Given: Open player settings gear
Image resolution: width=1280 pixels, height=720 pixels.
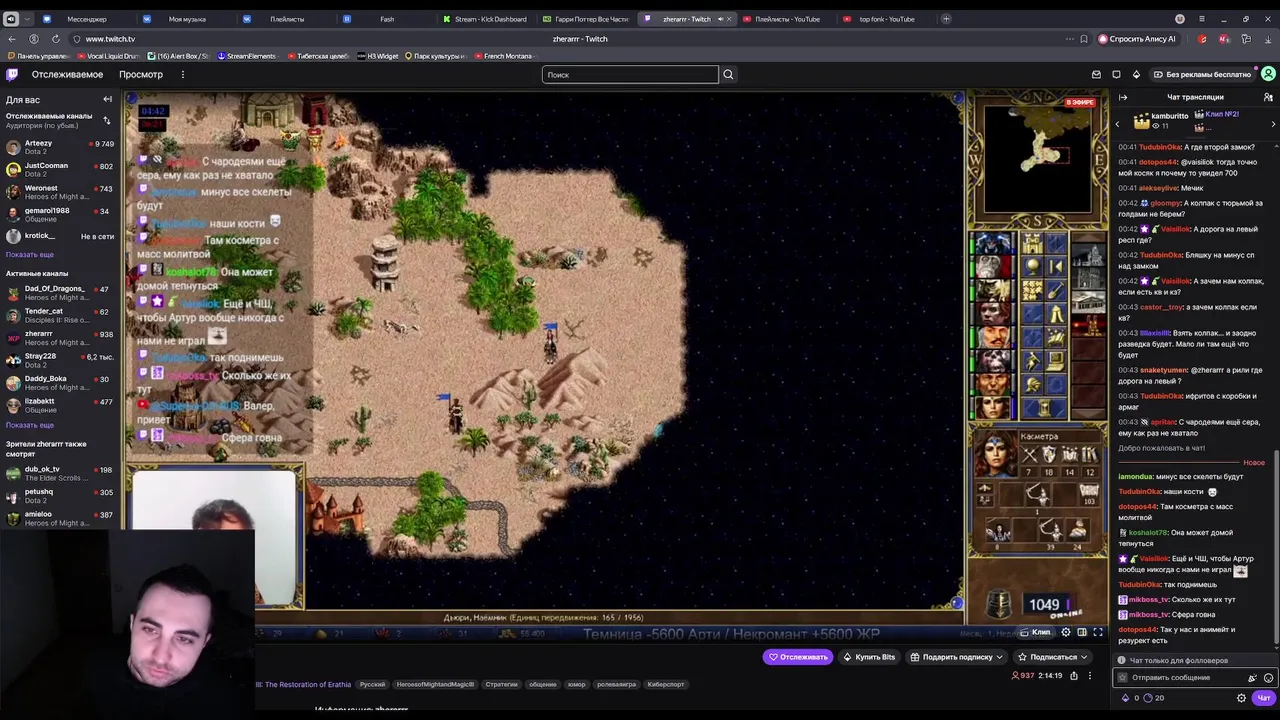Looking at the screenshot, I should click(1065, 632).
